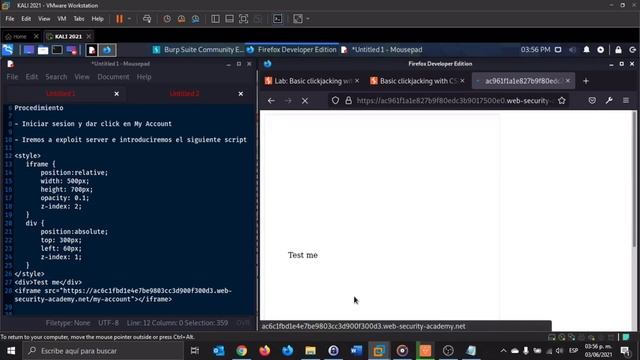640x360 pixels.
Task: Open Mousepad File menu
Action: coord(12,77)
